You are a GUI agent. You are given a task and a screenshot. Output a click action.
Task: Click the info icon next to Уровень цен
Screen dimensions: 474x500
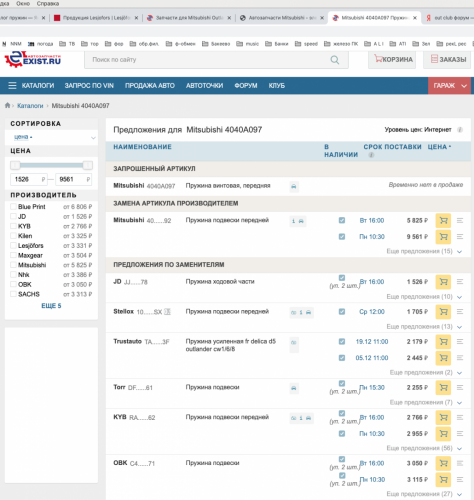tap(460, 130)
